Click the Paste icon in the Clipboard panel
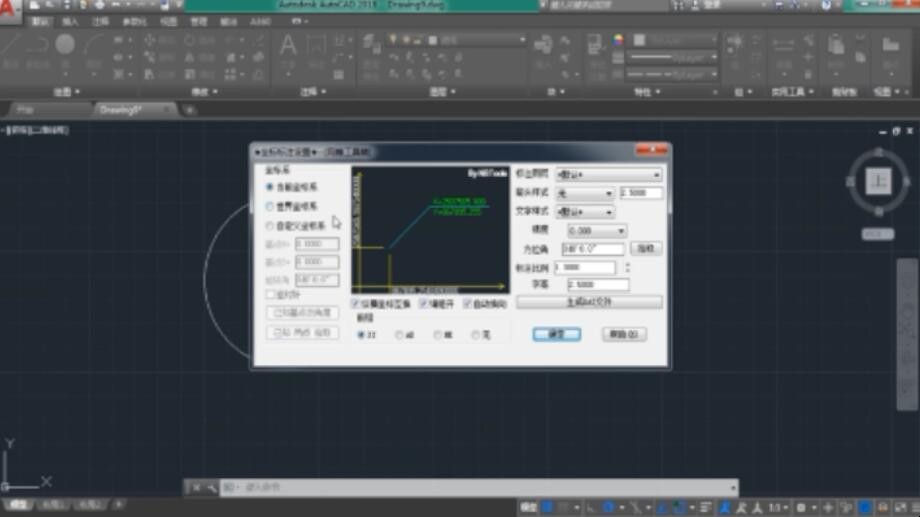The image size is (920, 517). point(835,46)
